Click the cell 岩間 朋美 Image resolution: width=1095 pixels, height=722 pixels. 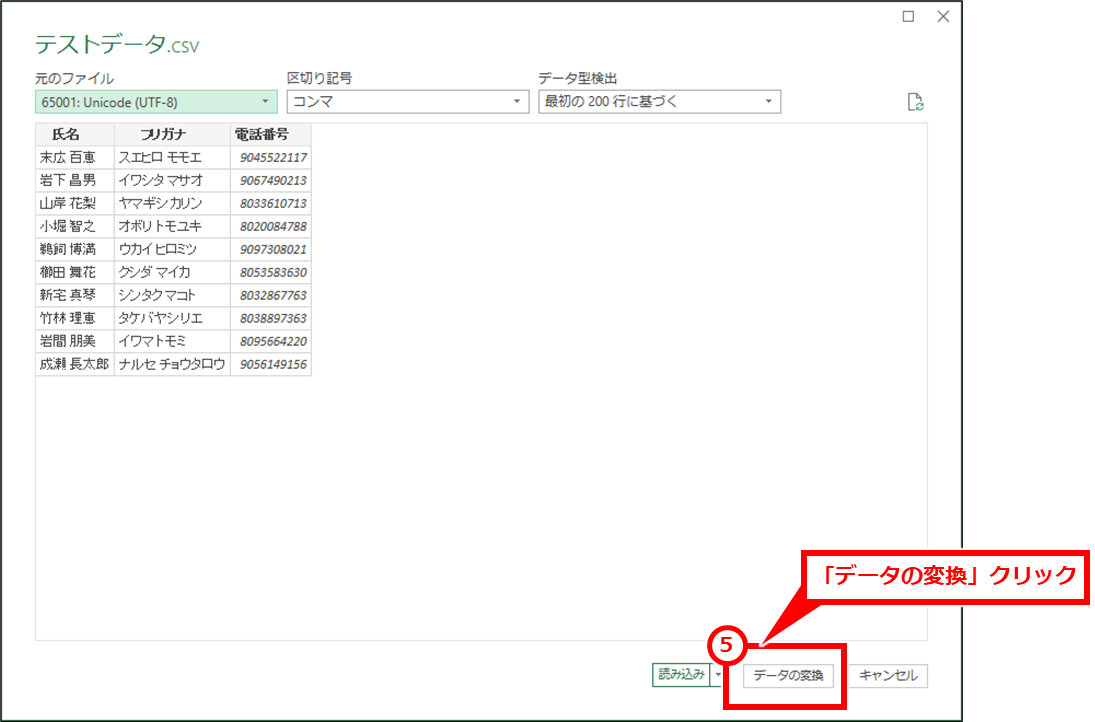click(75, 342)
